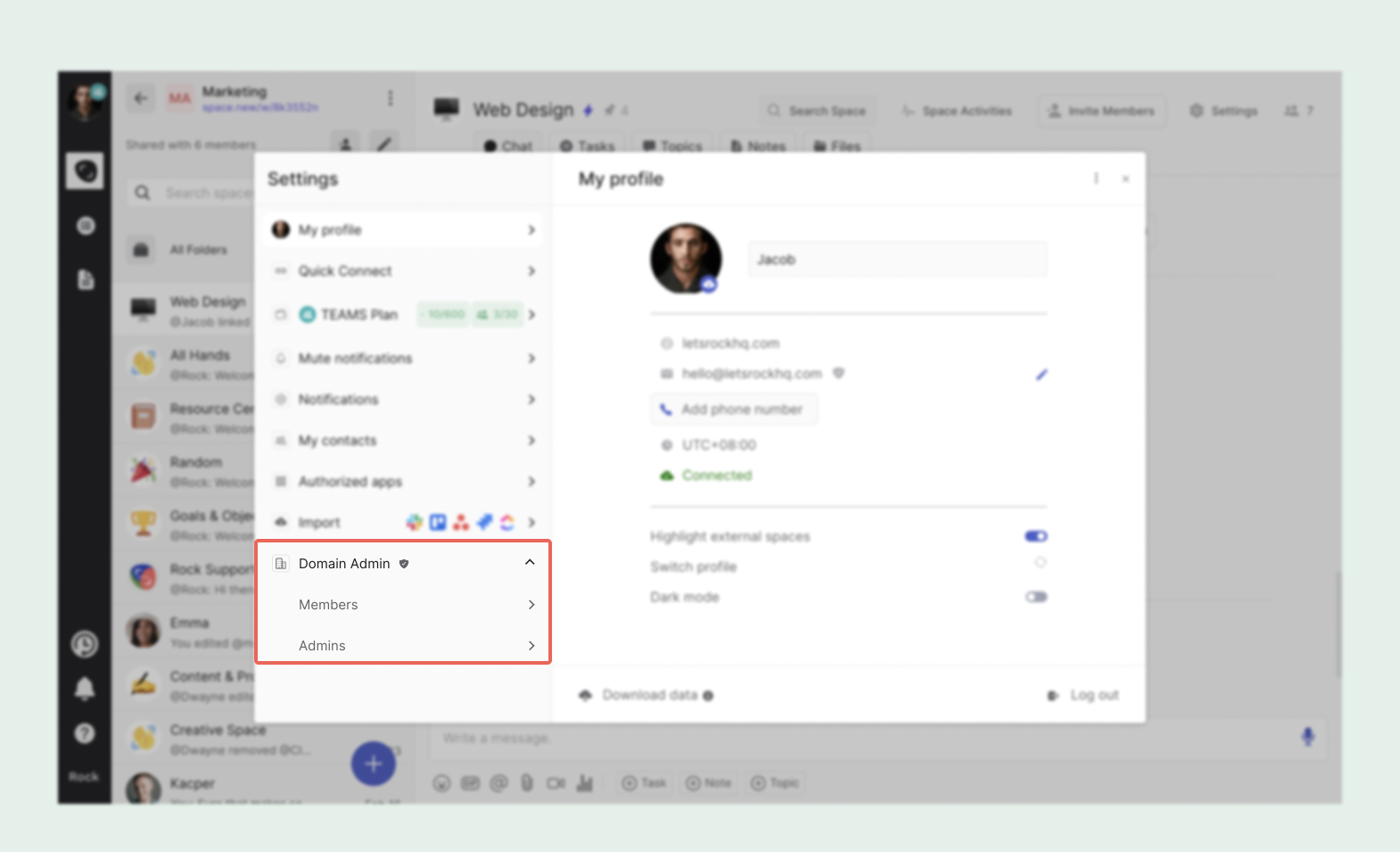This screenshot has width=1400, height=852.
Task: Click the member icon beside shared members
Action: [x=346, y=144]
